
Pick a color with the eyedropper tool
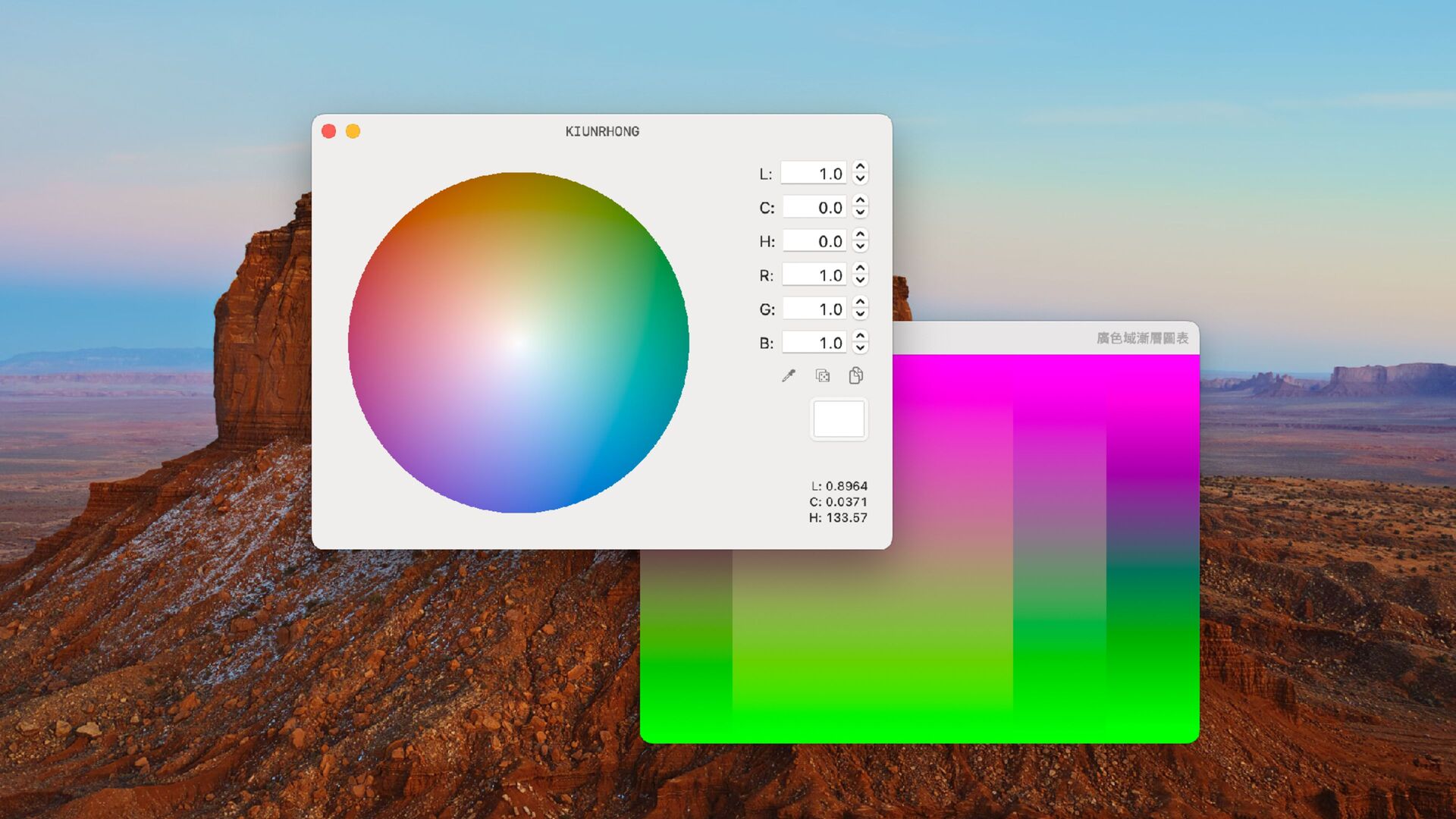pyautogui.click(x=789, y=375)
